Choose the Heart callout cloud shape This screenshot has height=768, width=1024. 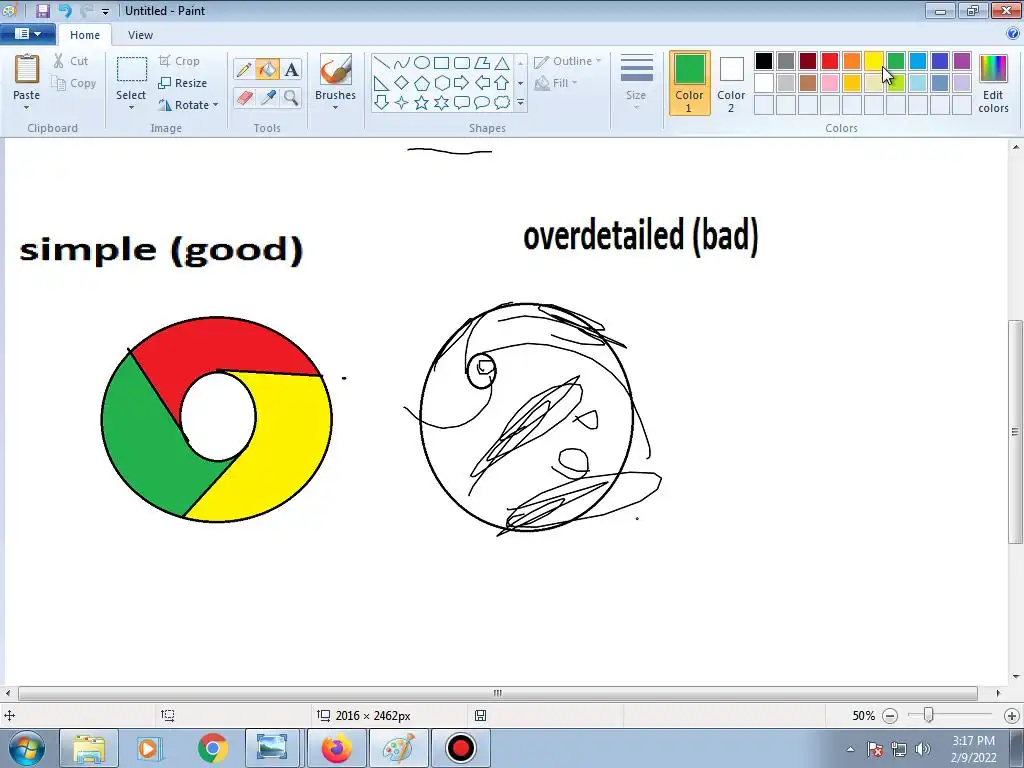tap(502, 103)
